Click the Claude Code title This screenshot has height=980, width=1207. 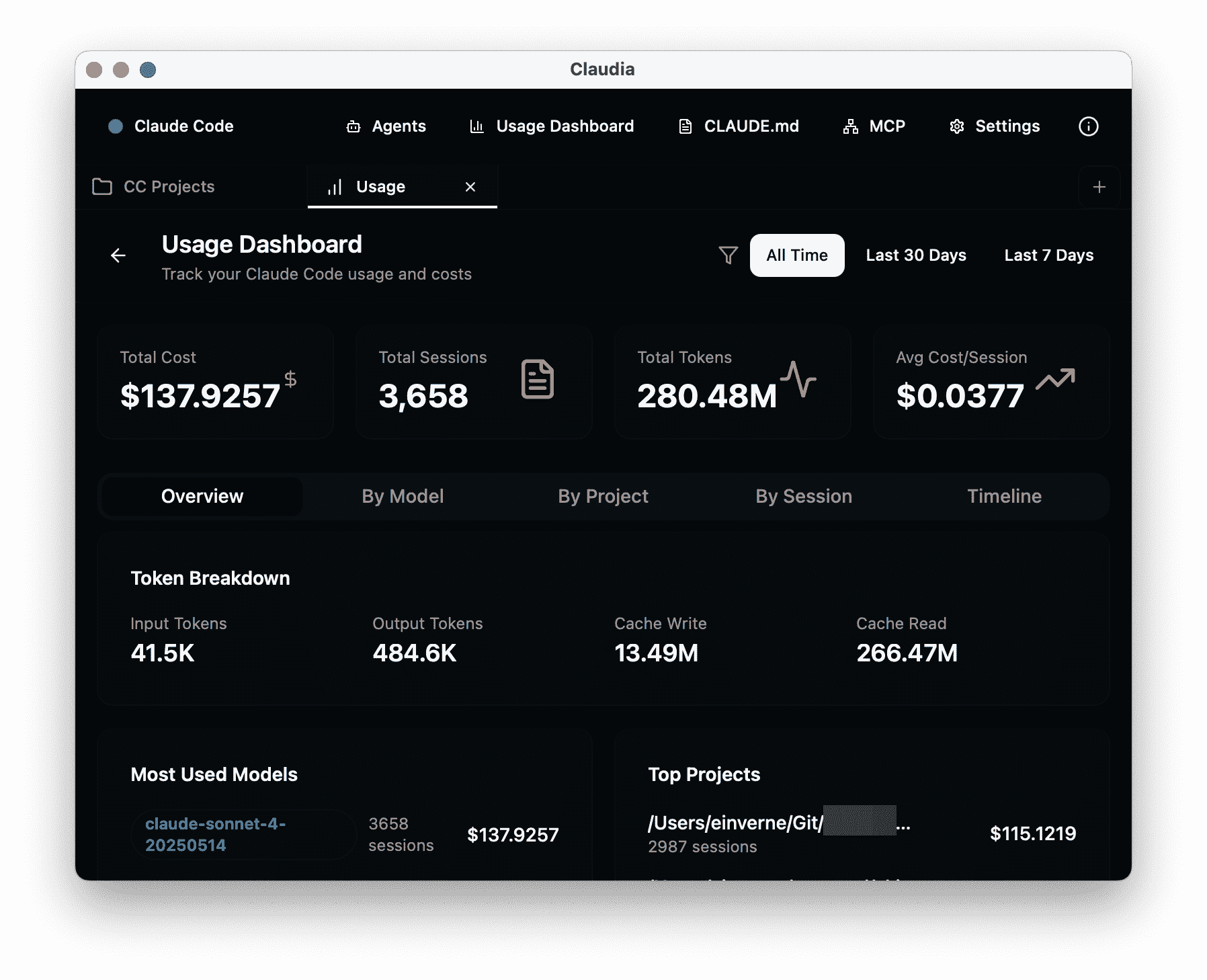click(184, 126)
